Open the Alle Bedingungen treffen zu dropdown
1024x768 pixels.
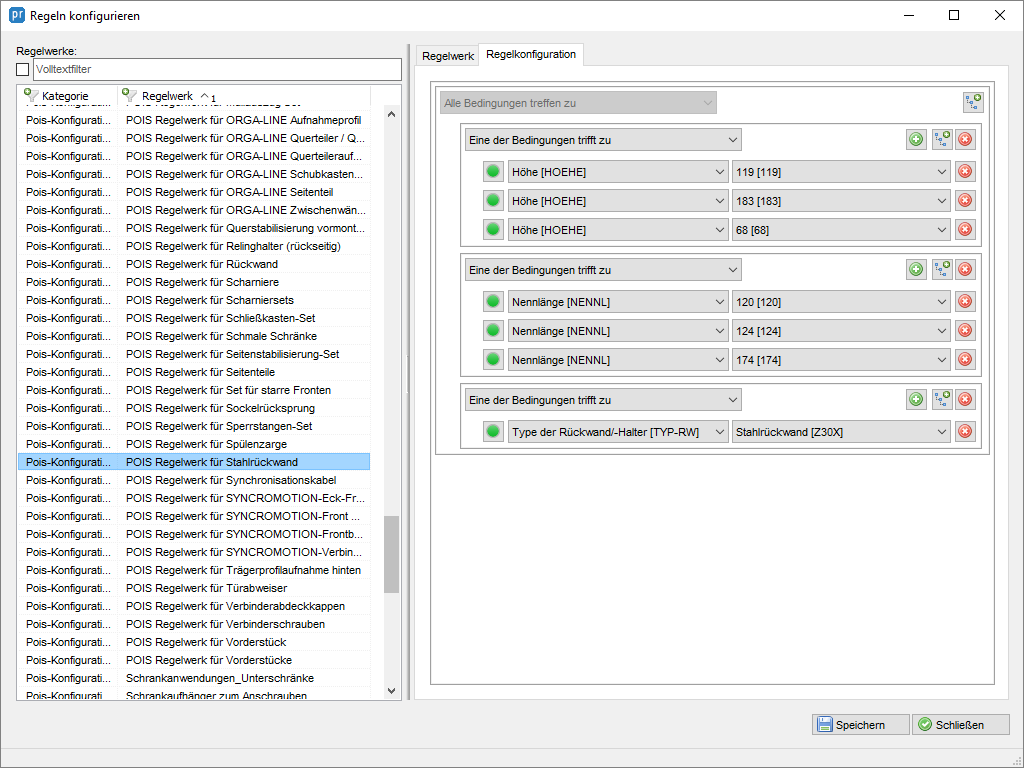coord(578,103)
